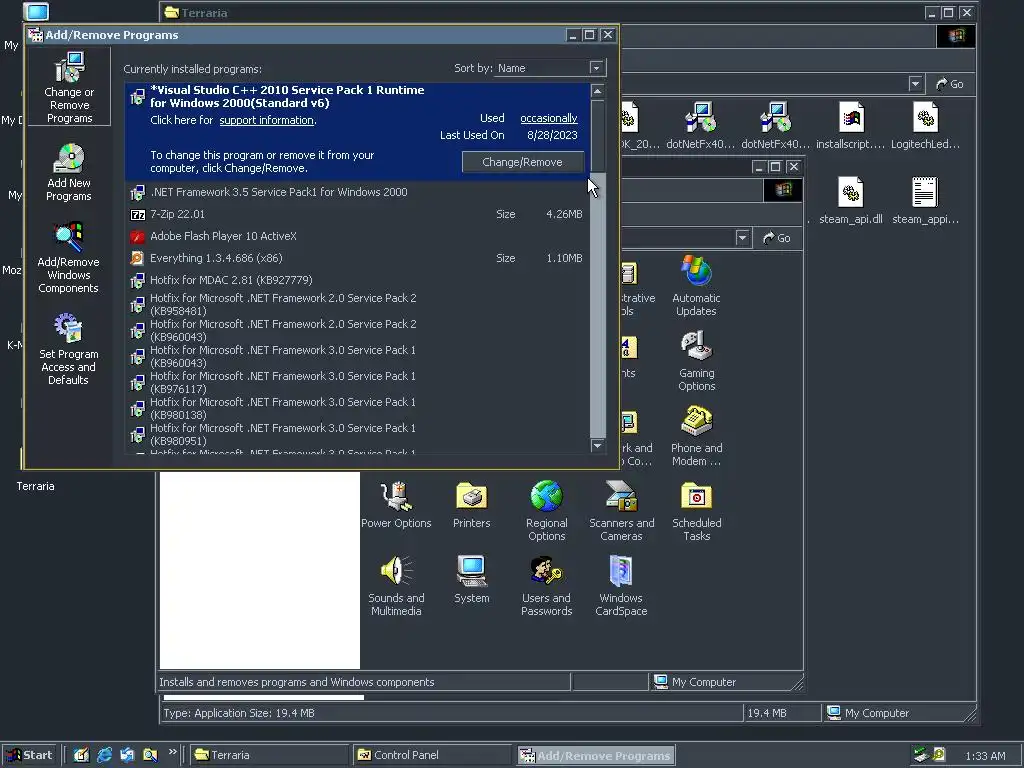
Task: Select hotfix entry KB958481
Action: click(357, 304)
